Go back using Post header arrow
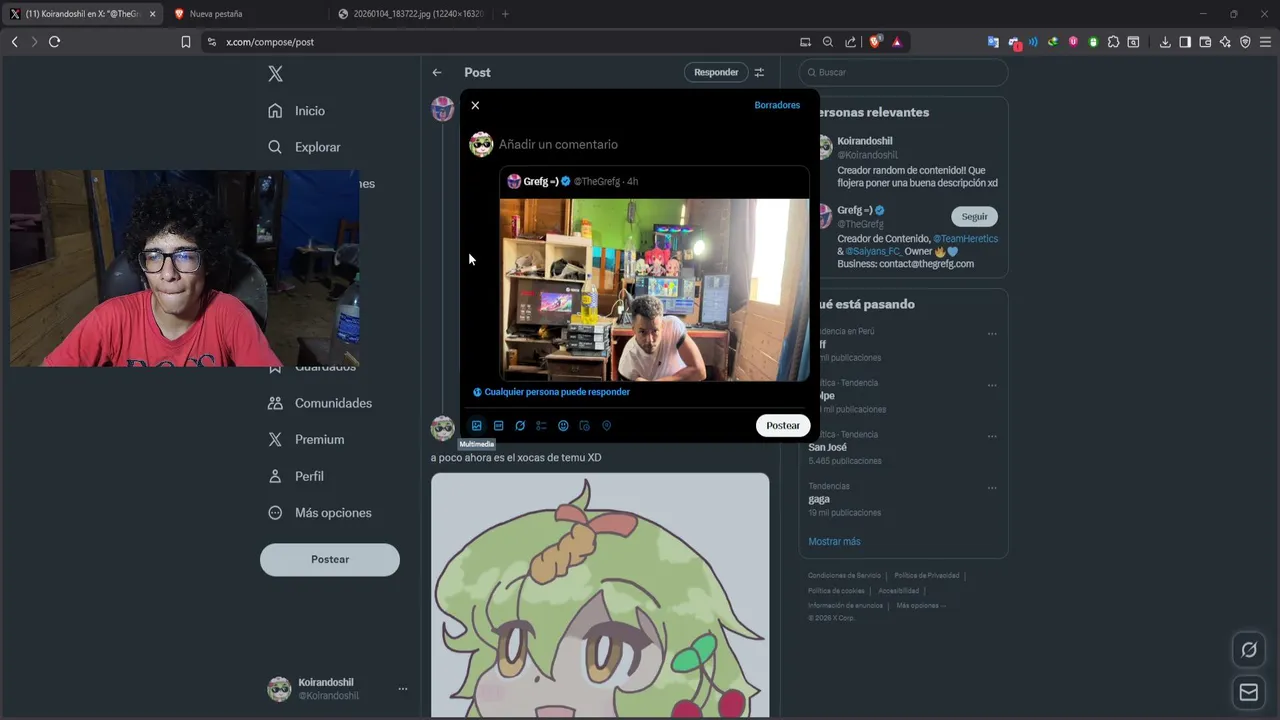Viewport: 1280px width, 720px height. [x=437, y=72]
